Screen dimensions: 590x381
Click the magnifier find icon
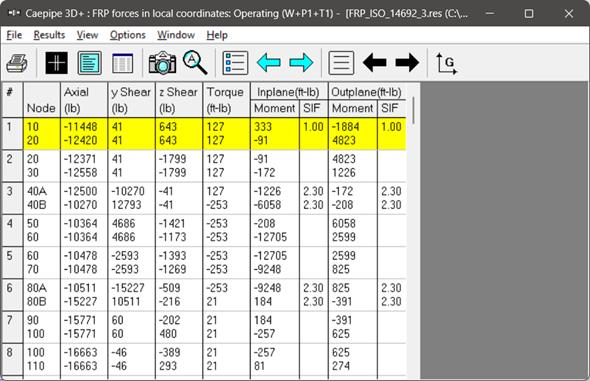(x=195, y=63)
